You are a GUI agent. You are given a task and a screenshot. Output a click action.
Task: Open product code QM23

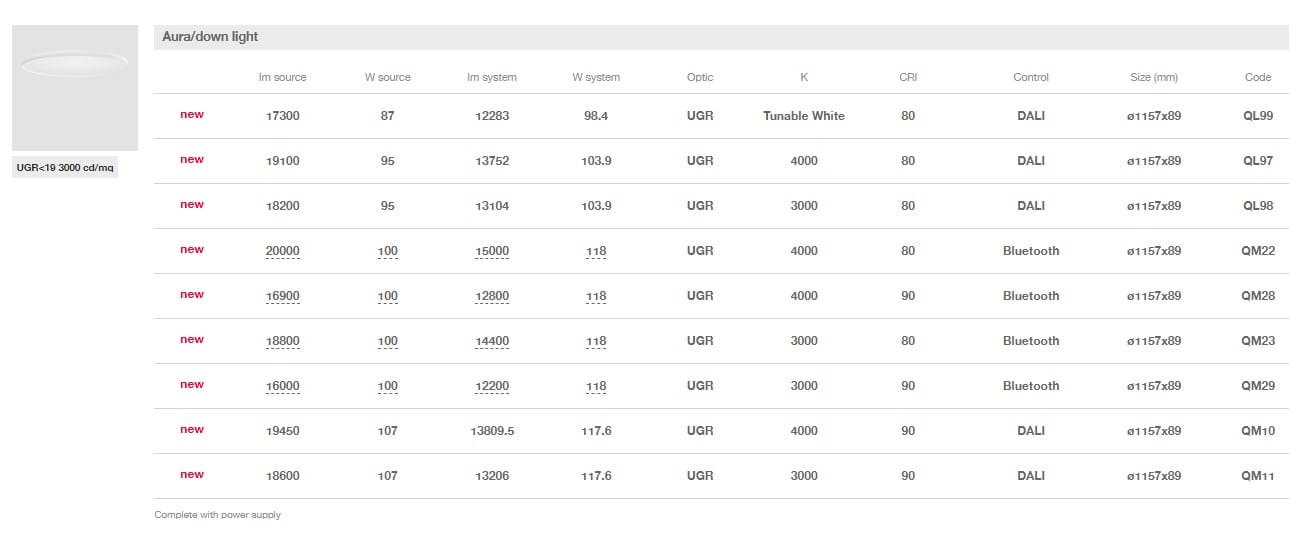click(x=1257, y=341)
